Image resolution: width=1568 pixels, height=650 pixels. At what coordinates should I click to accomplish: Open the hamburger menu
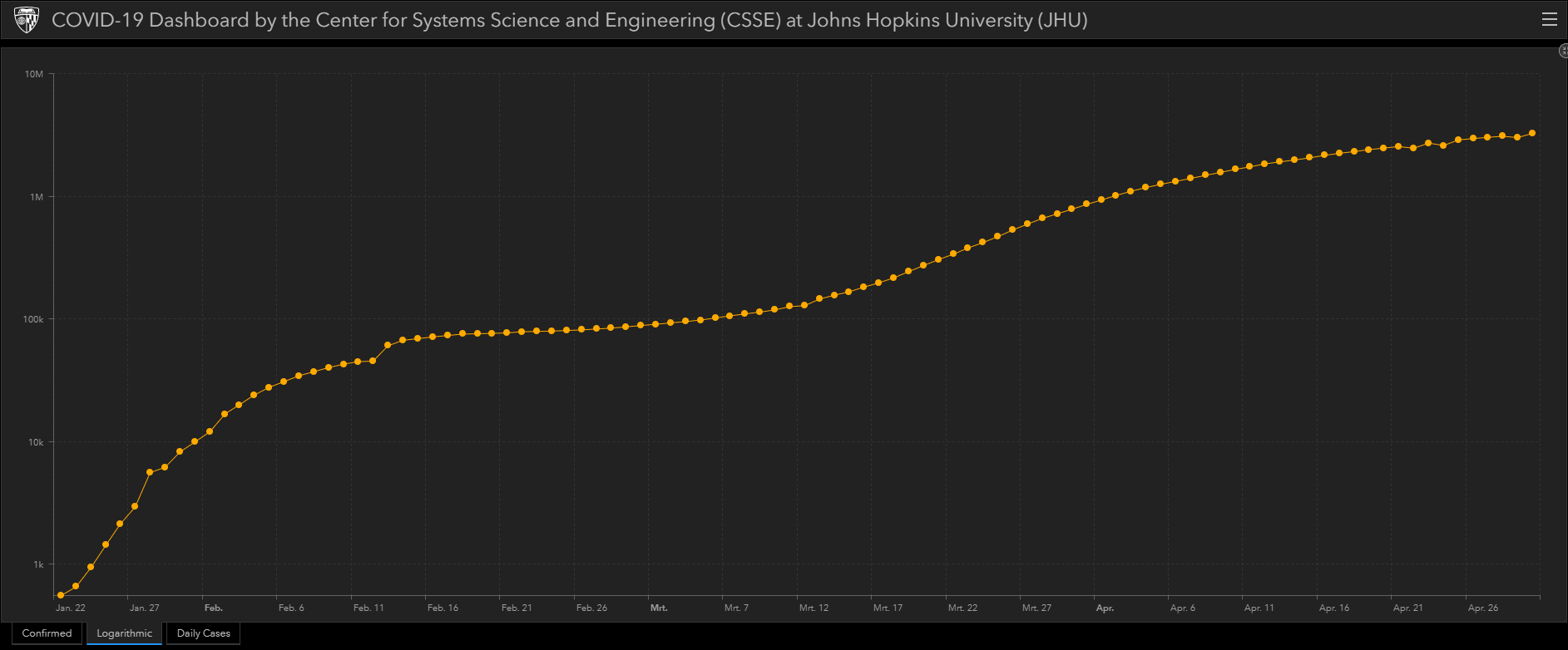tap(1549, 19)
